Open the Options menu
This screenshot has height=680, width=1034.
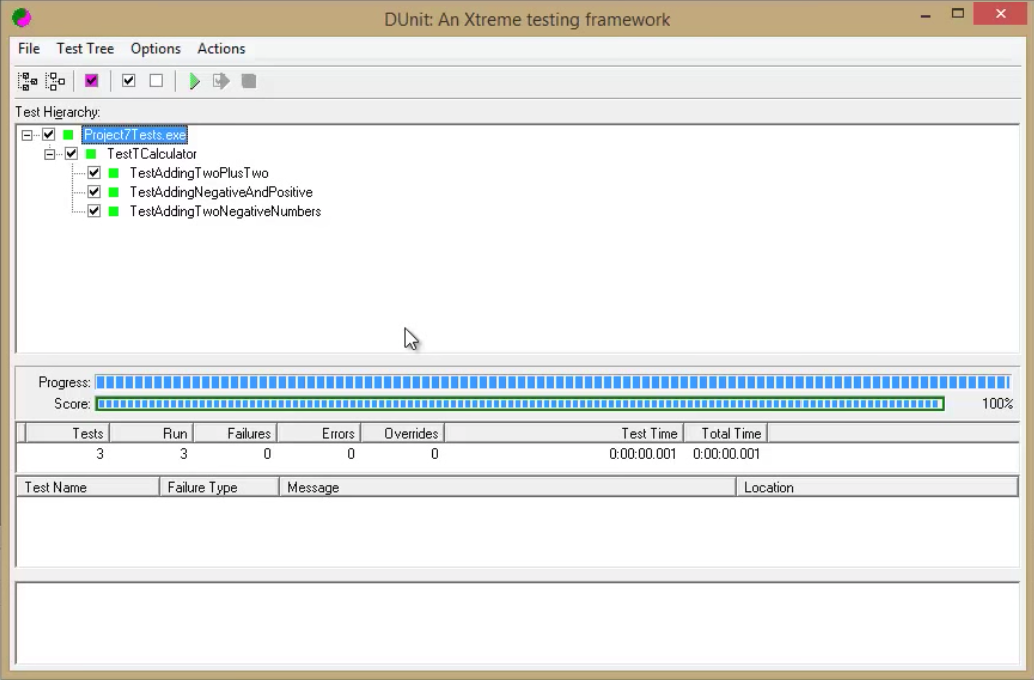[156, 48]
